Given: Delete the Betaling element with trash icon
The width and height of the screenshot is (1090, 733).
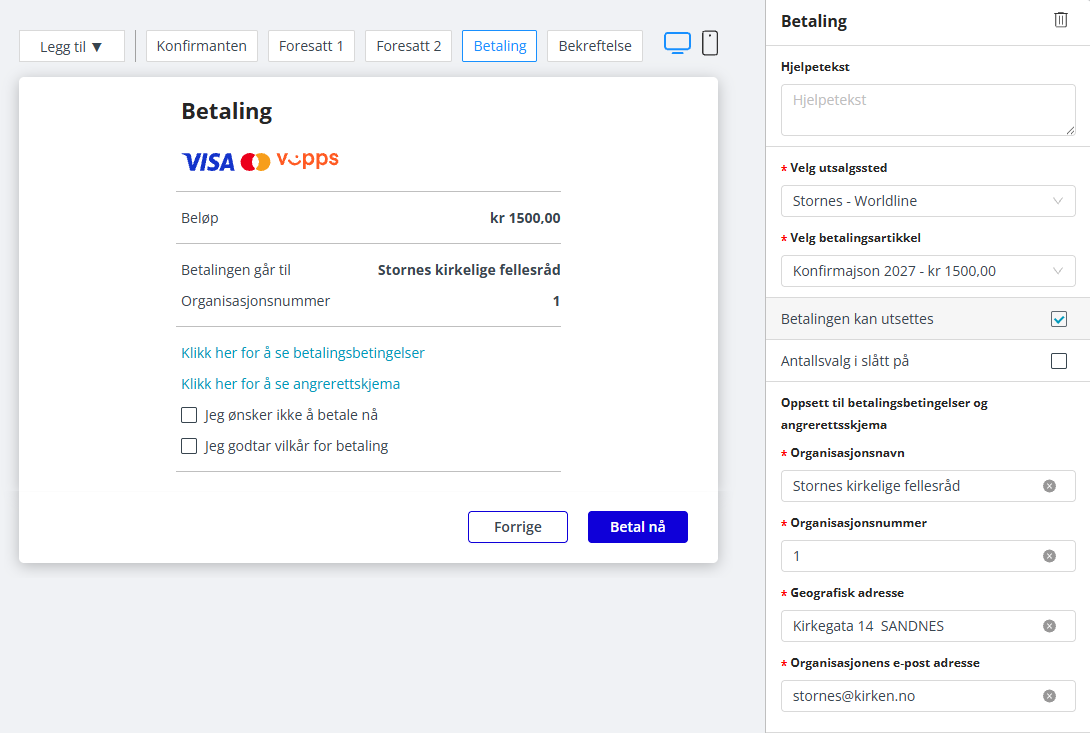Looking at the screenshot, I should (1060, 20).
